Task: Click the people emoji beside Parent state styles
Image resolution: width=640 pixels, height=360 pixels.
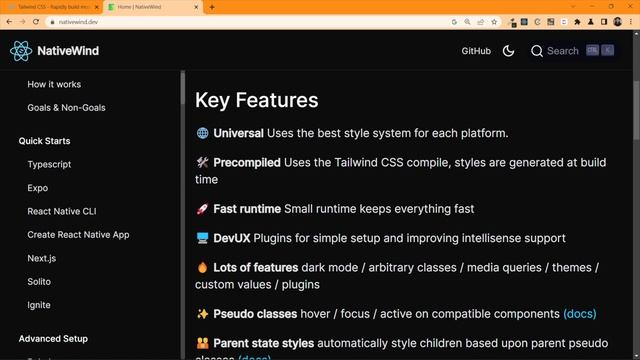Action: [x=202, y=343]
